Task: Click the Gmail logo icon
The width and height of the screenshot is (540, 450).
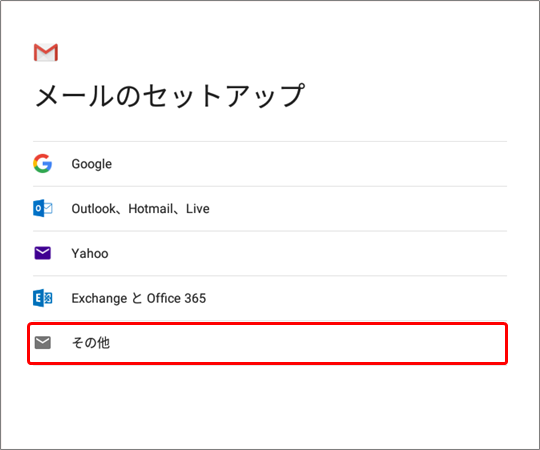Action: coord(45,52)
